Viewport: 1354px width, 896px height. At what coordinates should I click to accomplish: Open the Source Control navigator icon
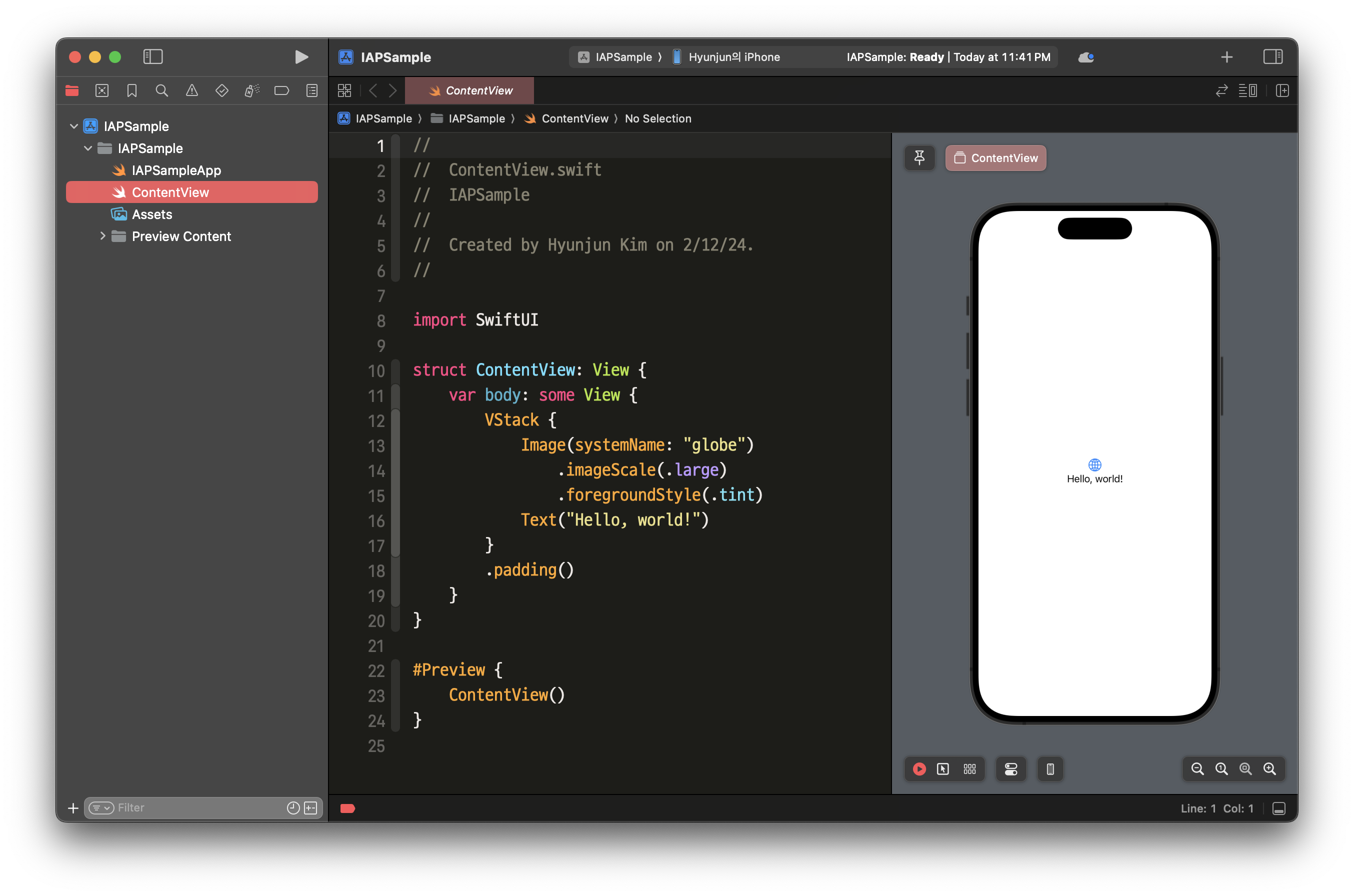(x=102, y=91)
